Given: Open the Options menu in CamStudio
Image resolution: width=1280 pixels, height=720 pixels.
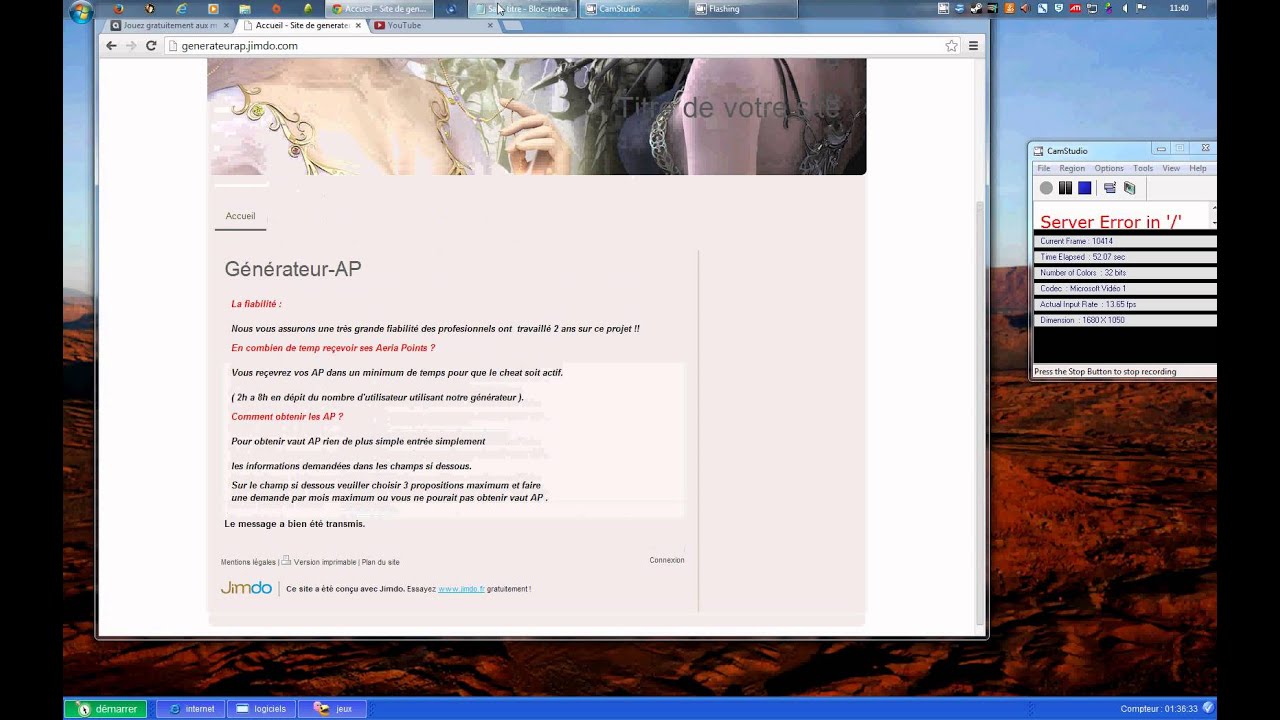Looking at the screenshot, I should tap(1109, 168).
